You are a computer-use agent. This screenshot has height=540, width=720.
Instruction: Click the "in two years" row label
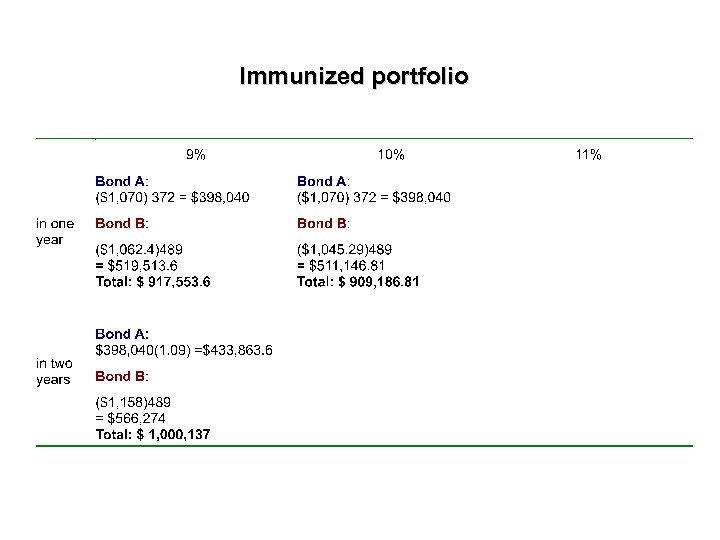pyautogui.click(x=54, y=371)
